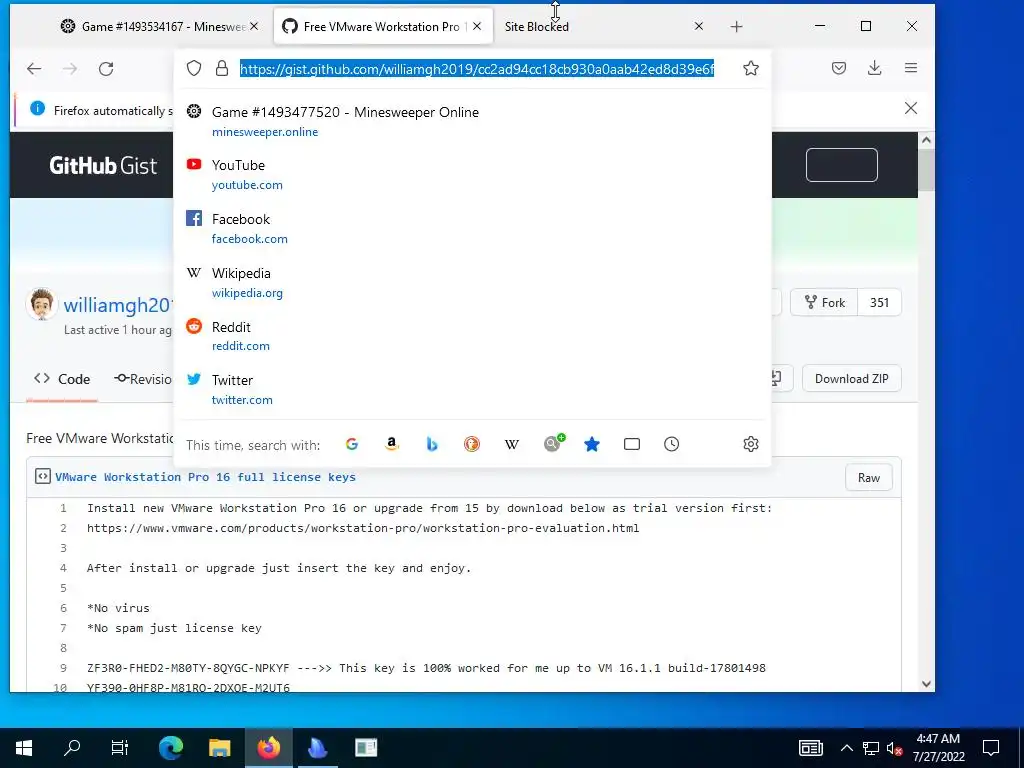Search this time with Amazon icon

[x=392, y=444]
